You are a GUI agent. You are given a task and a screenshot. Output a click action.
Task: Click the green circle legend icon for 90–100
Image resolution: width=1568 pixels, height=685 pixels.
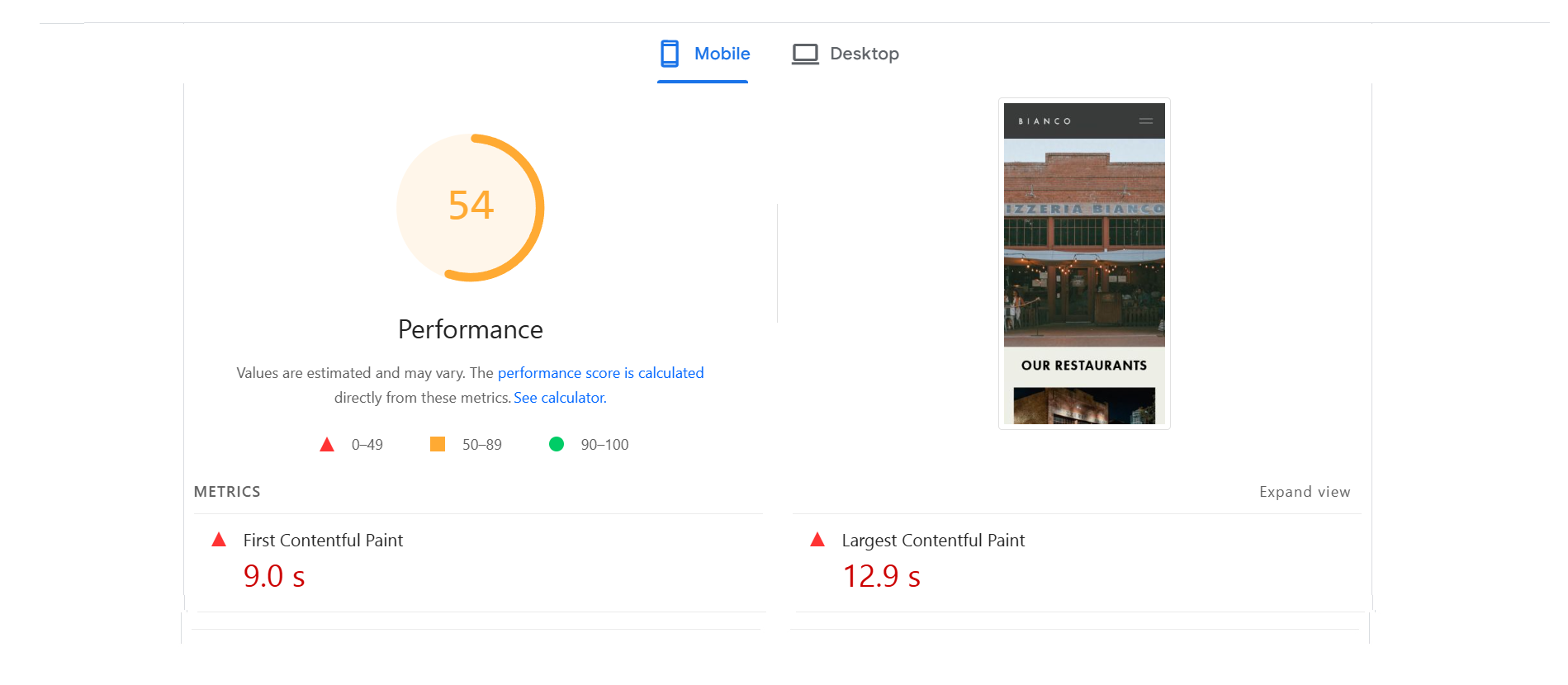click(557, 444)
